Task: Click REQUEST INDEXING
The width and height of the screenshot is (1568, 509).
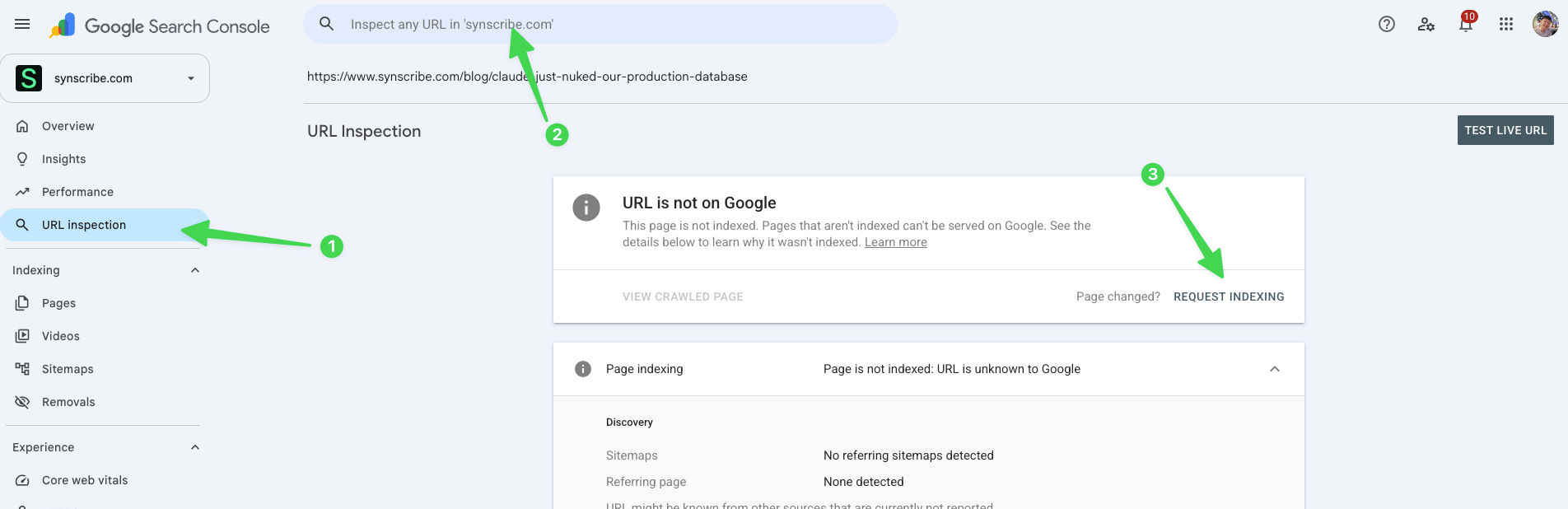Action: (x=1229, y=297)
